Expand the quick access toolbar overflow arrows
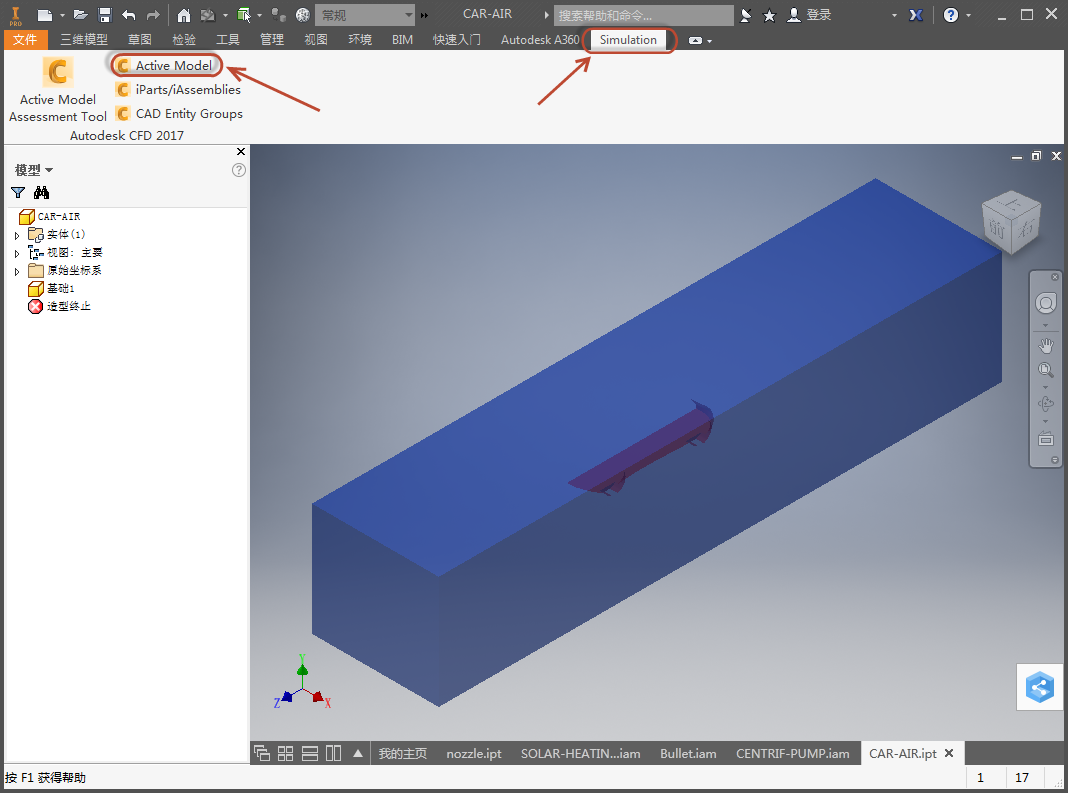The height and width of the screenshot is (793, 1068). (424, 15)
